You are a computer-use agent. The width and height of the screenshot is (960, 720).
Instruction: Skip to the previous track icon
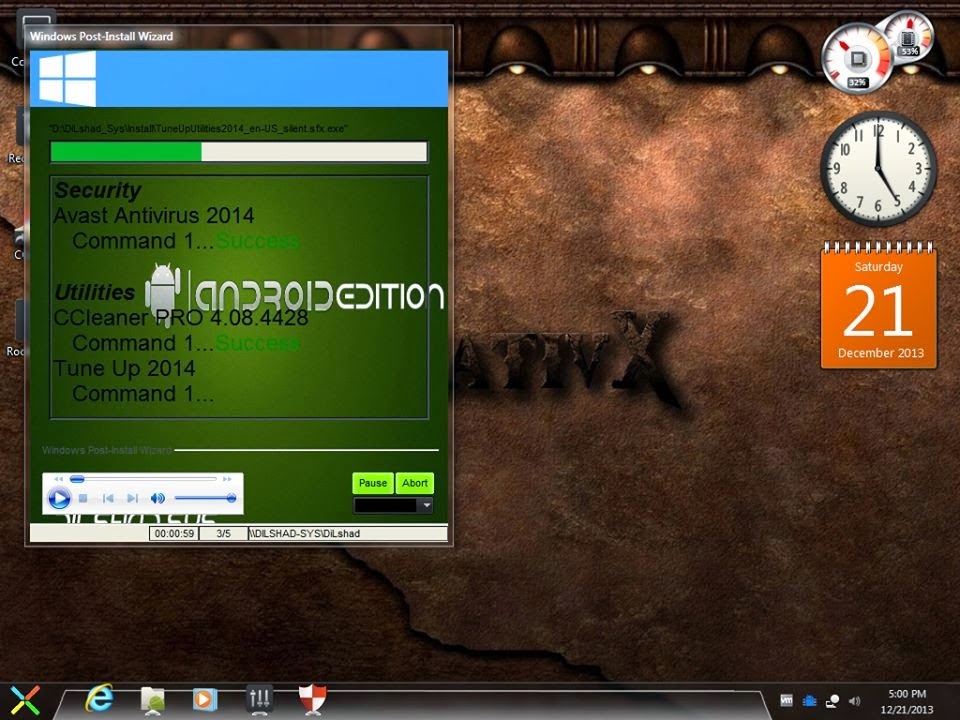coord(108,497)
